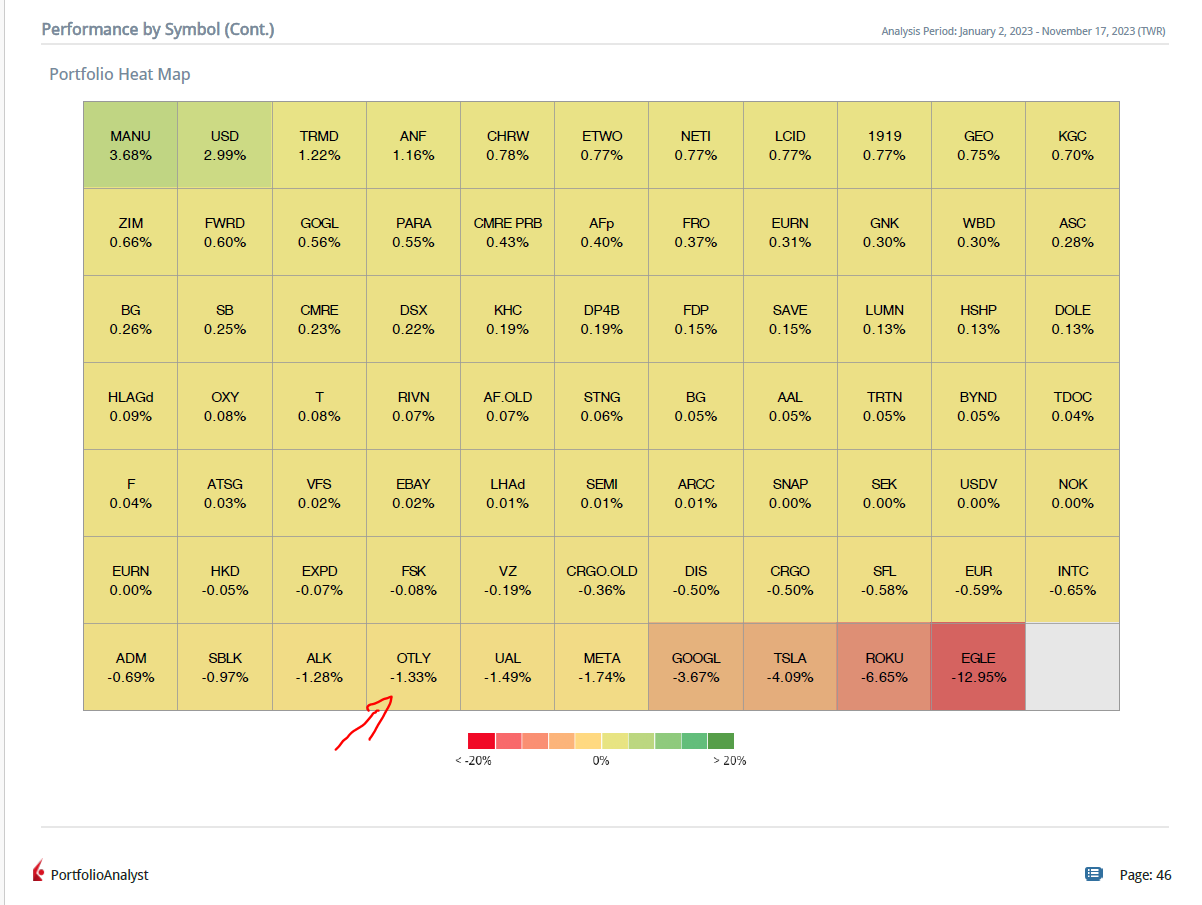This screenshot has width=1202, height=905.
Task: Click the VZ -0.19% cell
Action: click(507, 580)
